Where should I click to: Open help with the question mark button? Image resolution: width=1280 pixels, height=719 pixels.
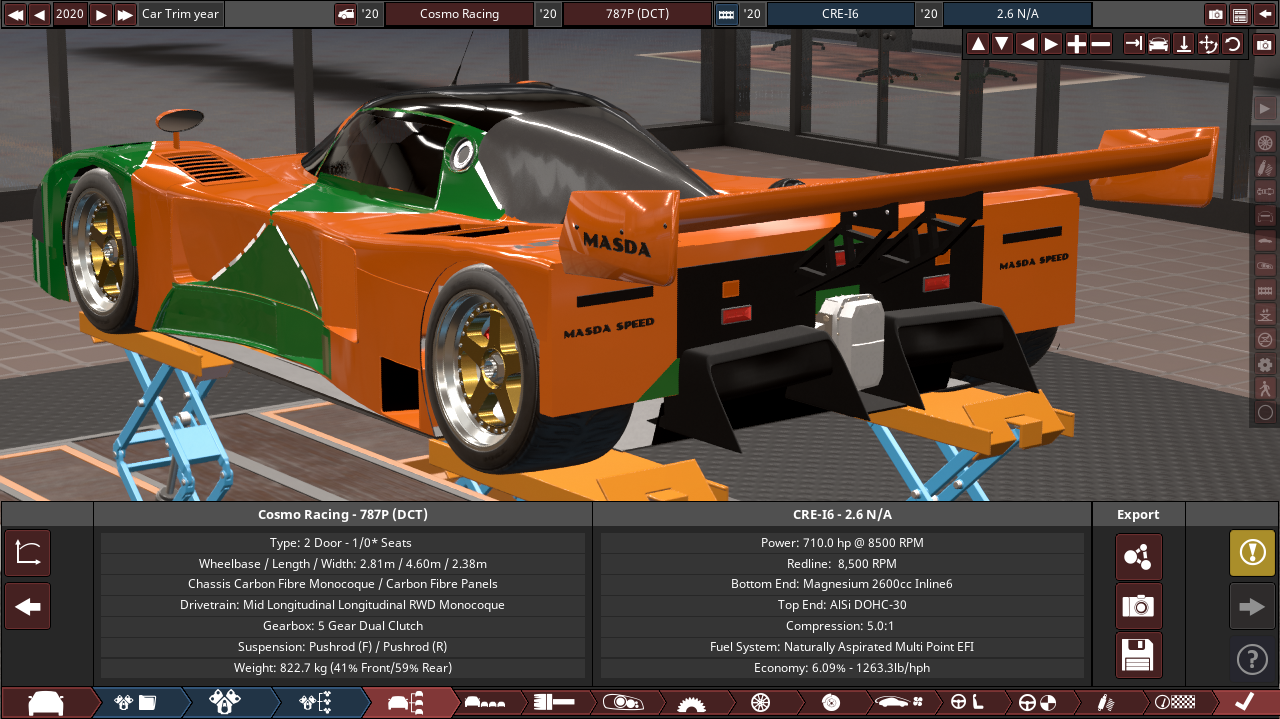(1252, 659)
